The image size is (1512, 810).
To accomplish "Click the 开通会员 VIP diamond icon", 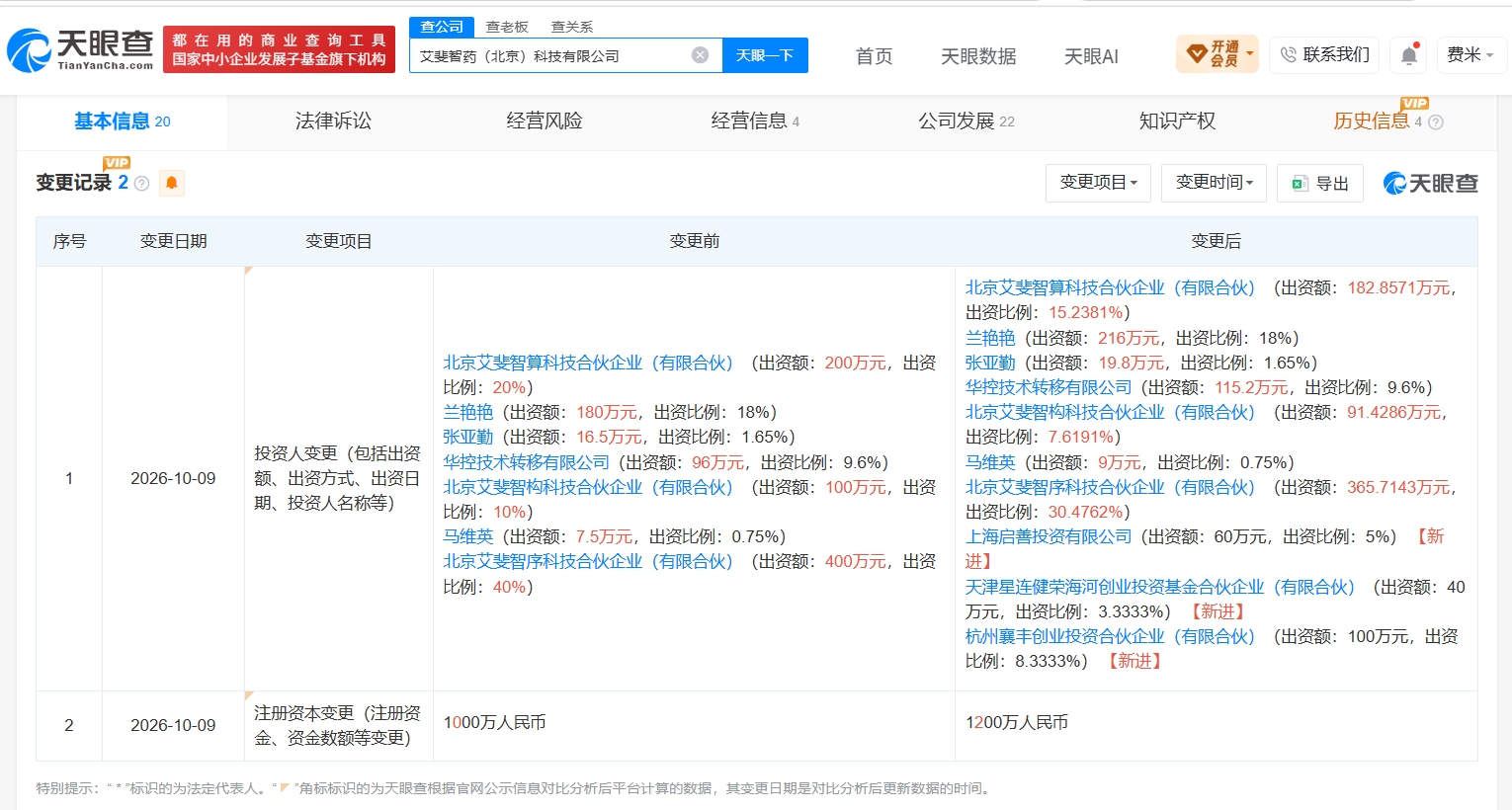I will (x=1196, y=53).
